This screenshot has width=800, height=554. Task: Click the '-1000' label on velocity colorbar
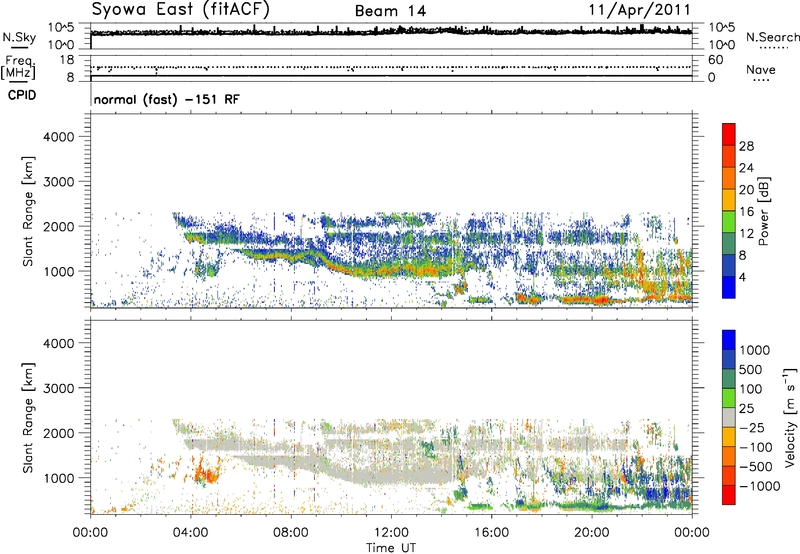759,486
